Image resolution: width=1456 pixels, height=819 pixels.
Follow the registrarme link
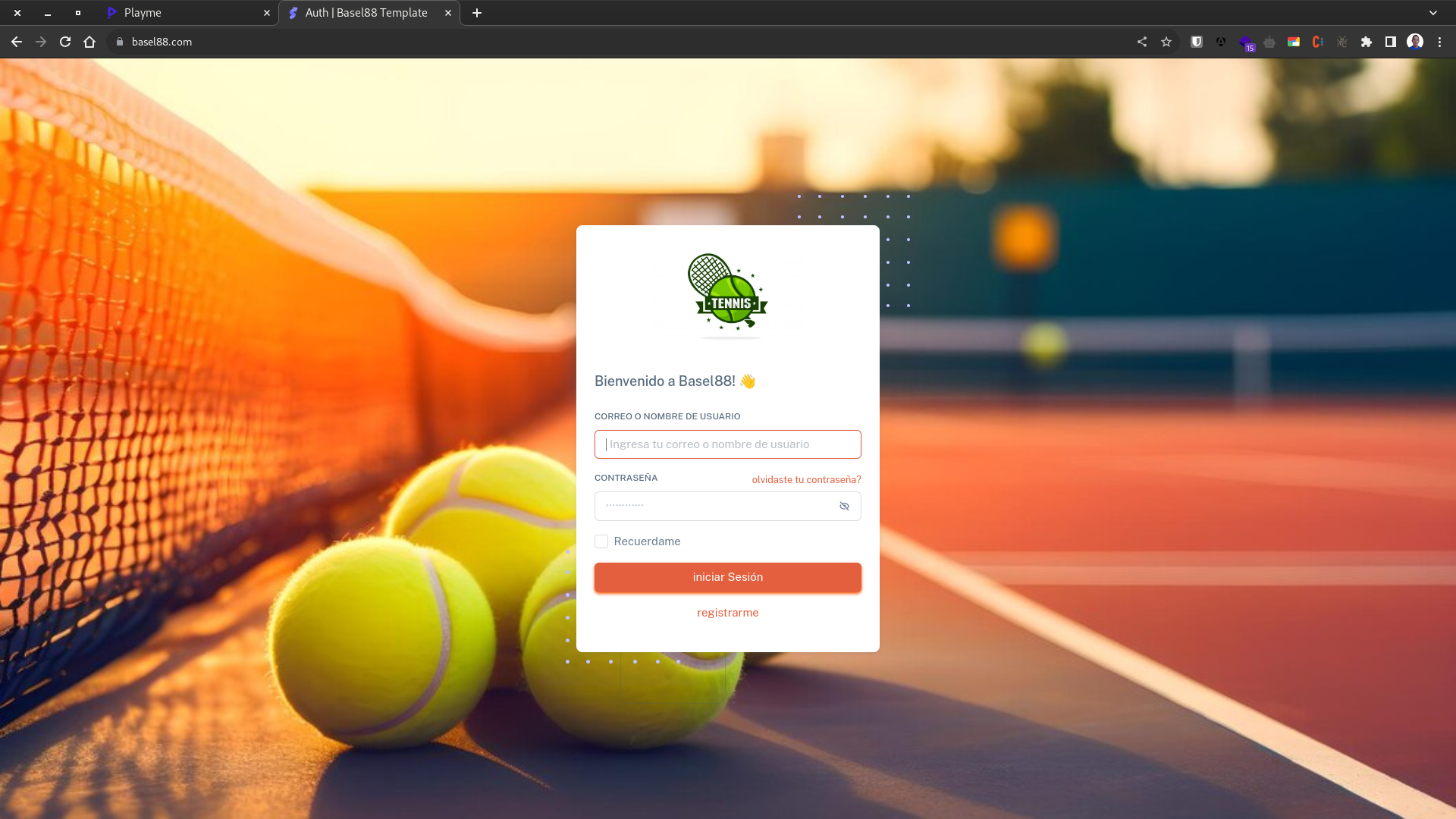tap(727, 613)
